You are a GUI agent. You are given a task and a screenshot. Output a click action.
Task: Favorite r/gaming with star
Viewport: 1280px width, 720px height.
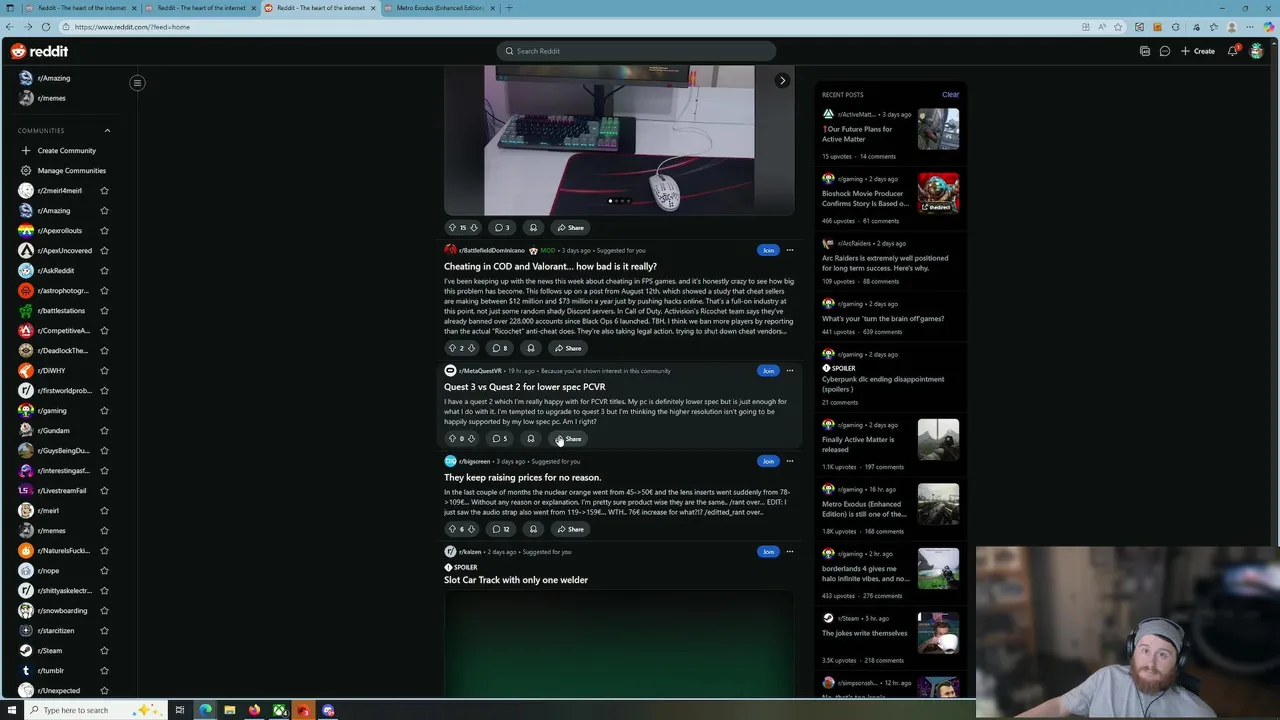click(x=104, y=410)
